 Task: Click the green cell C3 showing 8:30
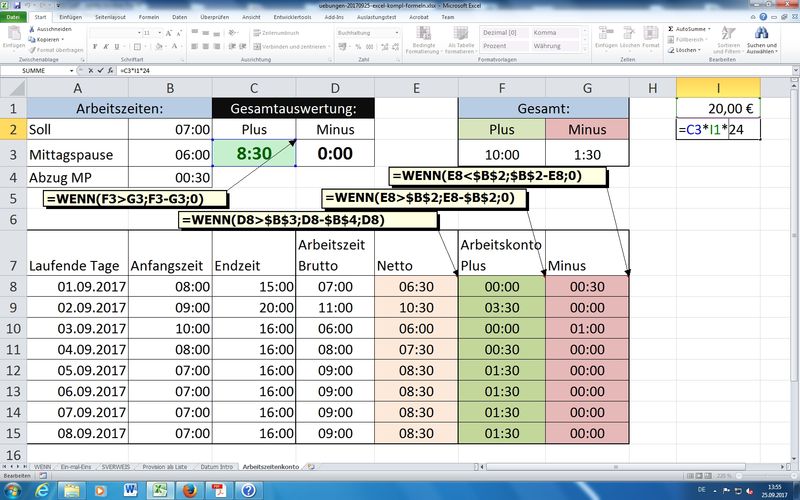[254, 155]
